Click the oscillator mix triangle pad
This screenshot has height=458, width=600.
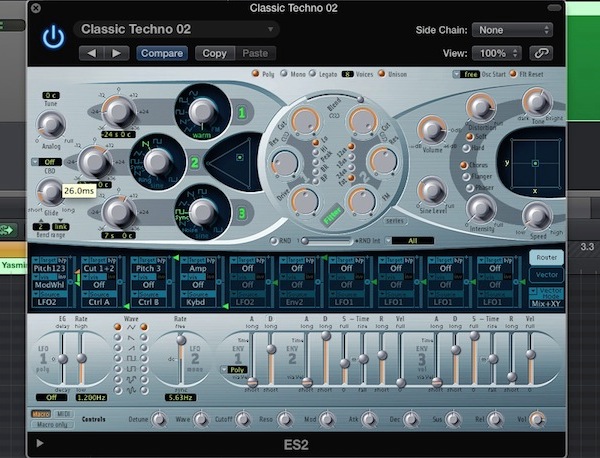click(x=233, y=163)
